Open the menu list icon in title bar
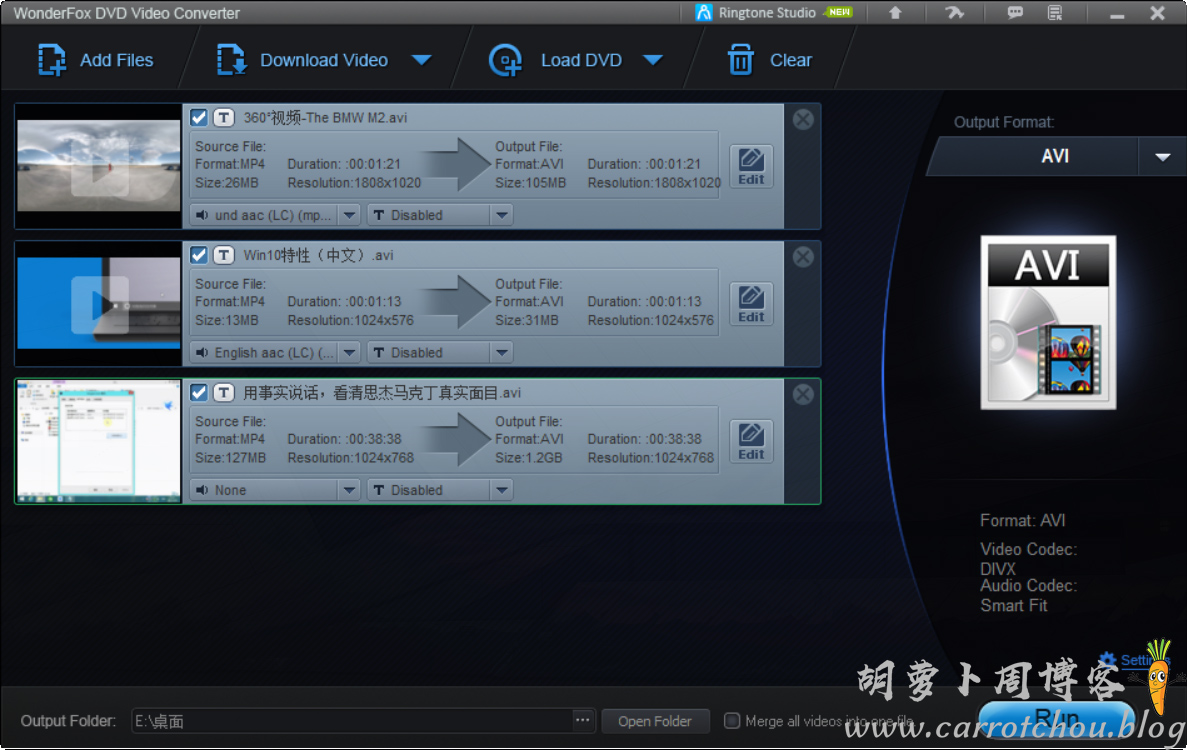Image resolution: width=1187 pixels, height=750 pixels. tap(1055, 13)
